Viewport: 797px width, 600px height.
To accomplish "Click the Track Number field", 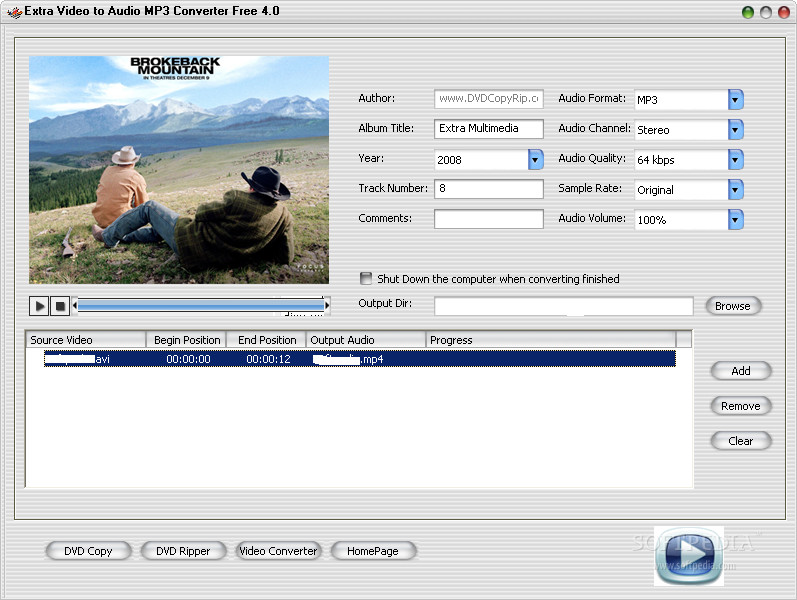I will pos(488,189).
